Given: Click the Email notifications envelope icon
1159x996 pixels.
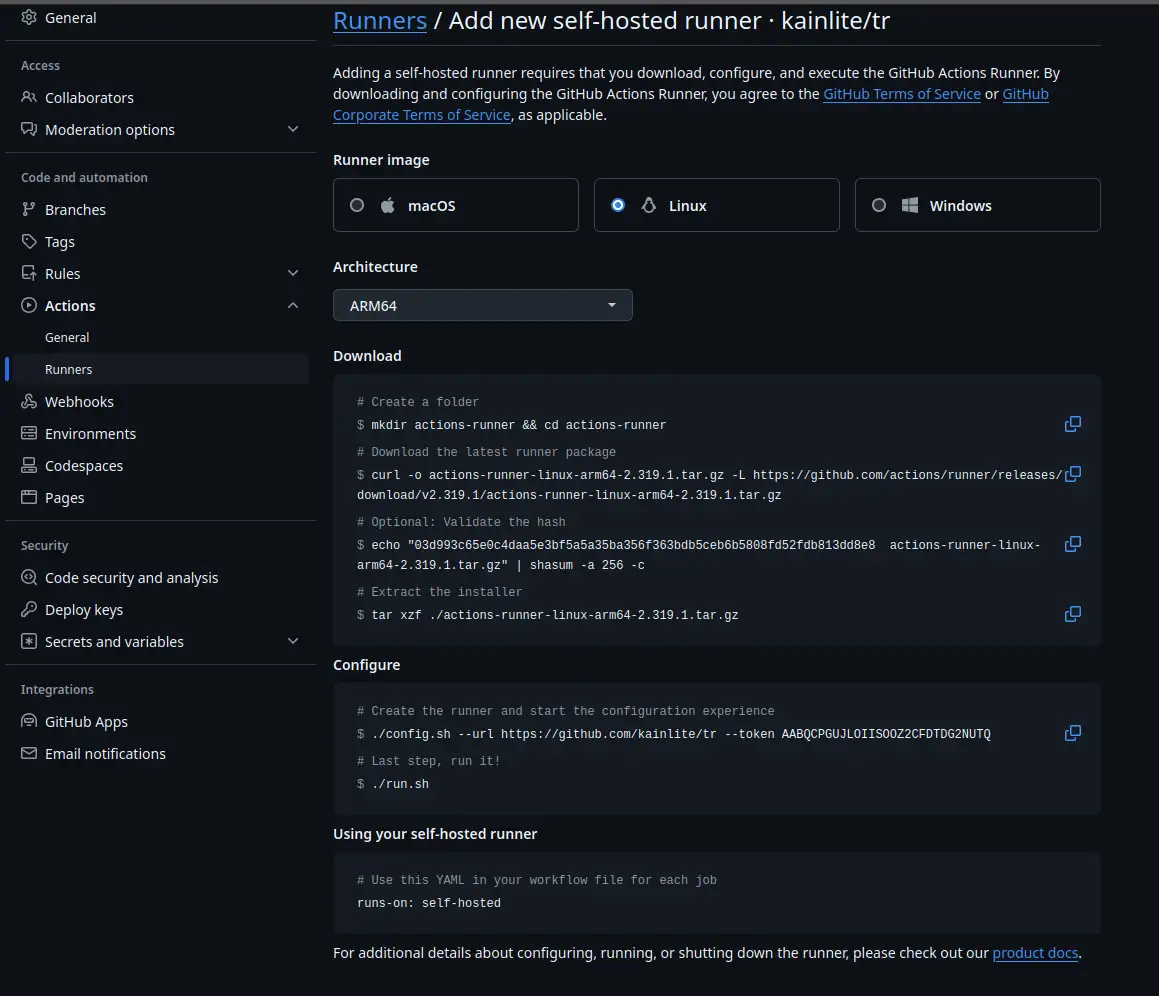Looking at the screenshot, I should (29, 753).
